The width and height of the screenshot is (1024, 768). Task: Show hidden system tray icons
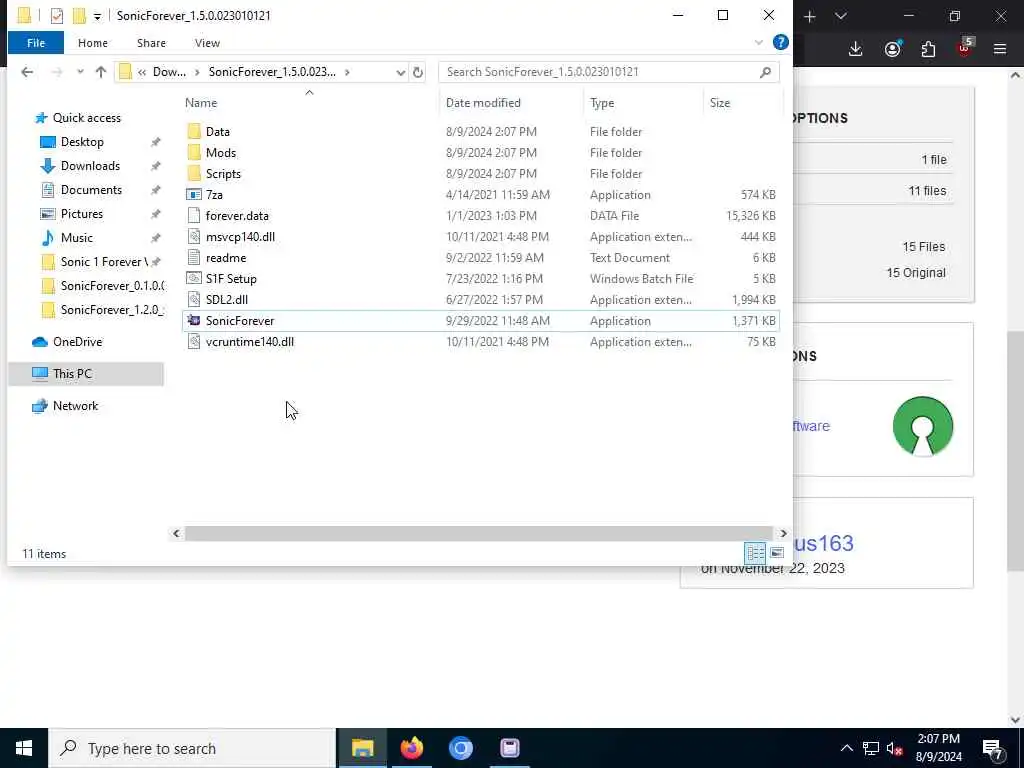[x=846, y=748]
